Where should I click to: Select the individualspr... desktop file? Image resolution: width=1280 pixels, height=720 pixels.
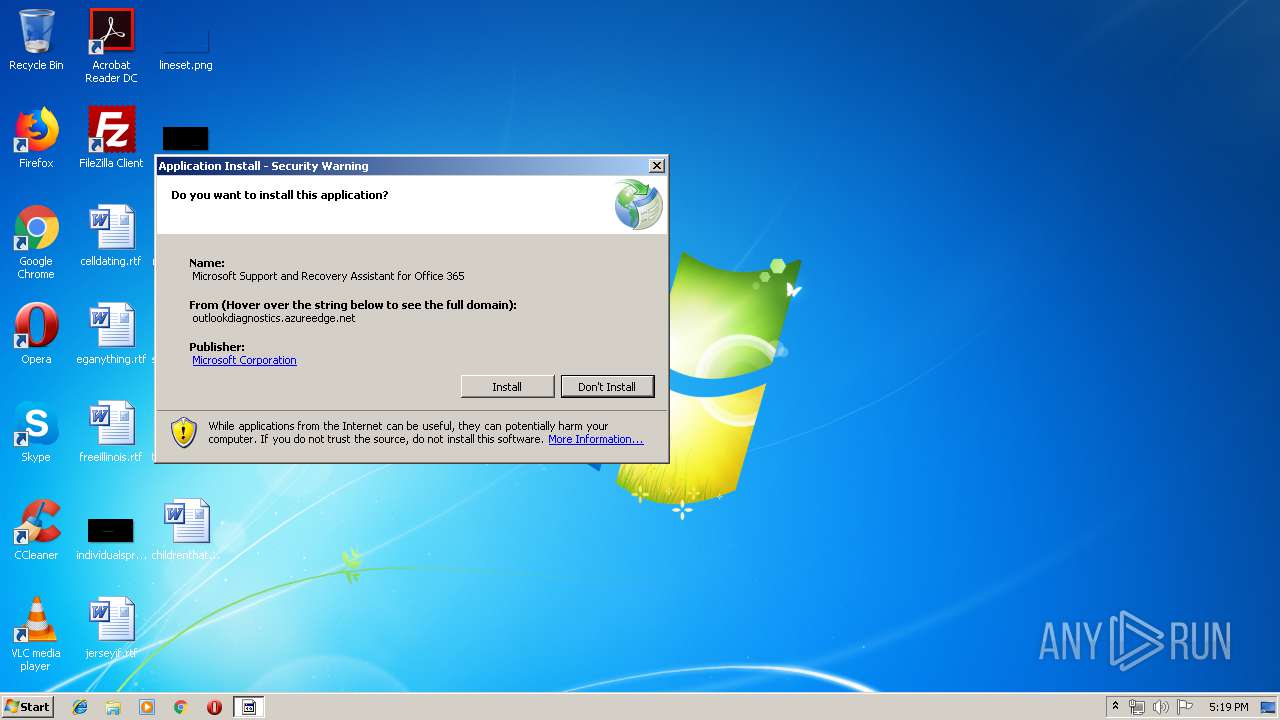(x=111, y=538)
